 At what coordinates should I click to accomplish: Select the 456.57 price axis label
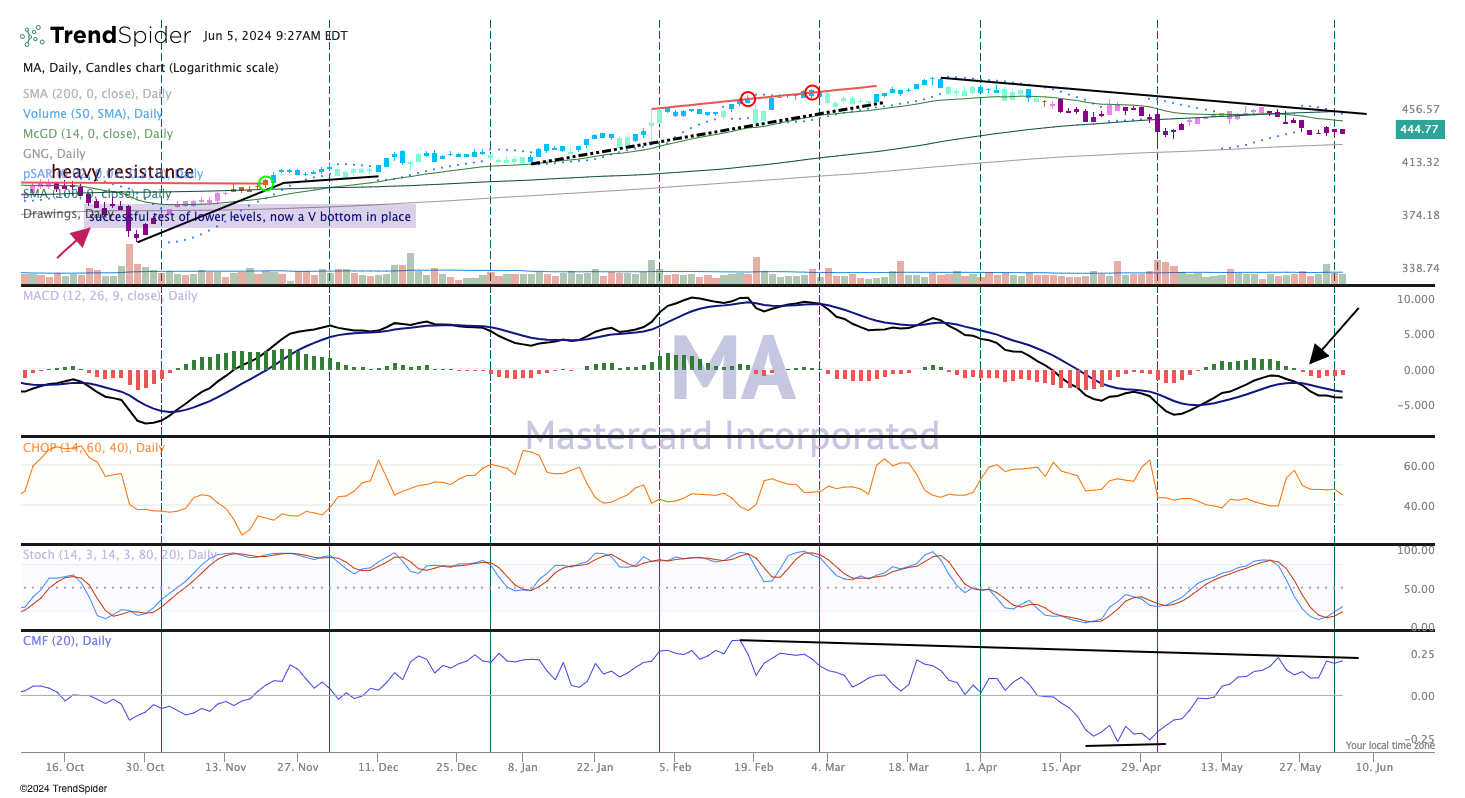coord(1421,109)
